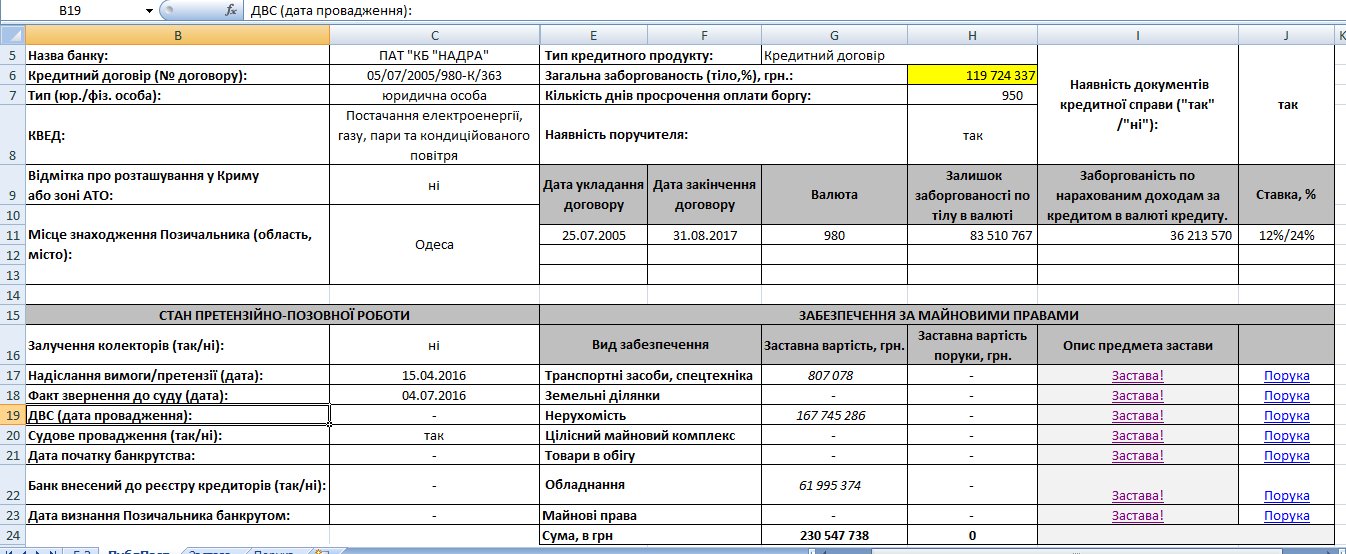Switch to the ПублПасп sheet tab
The width and height of the screenshot is (1346, 554).
tap(138, 551)
